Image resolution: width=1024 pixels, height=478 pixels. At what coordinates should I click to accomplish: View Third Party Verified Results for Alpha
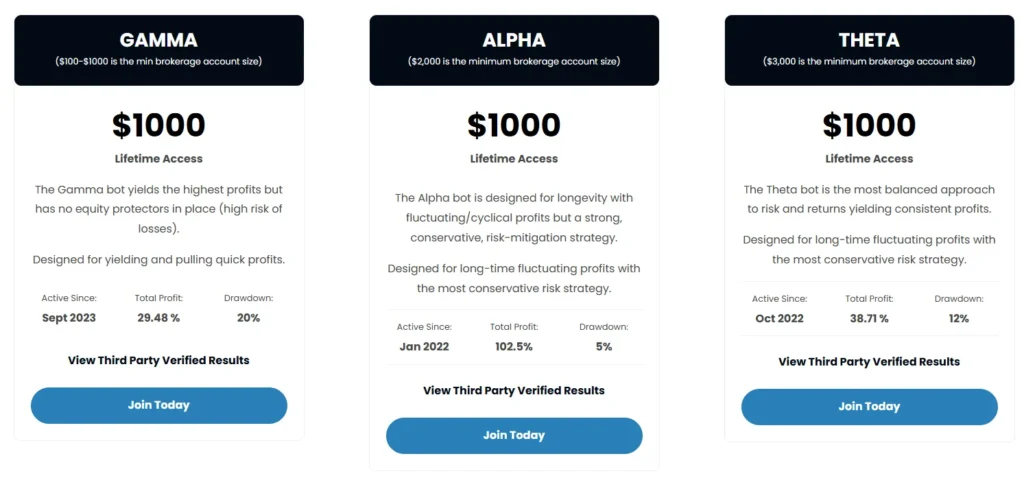(514, 390)
